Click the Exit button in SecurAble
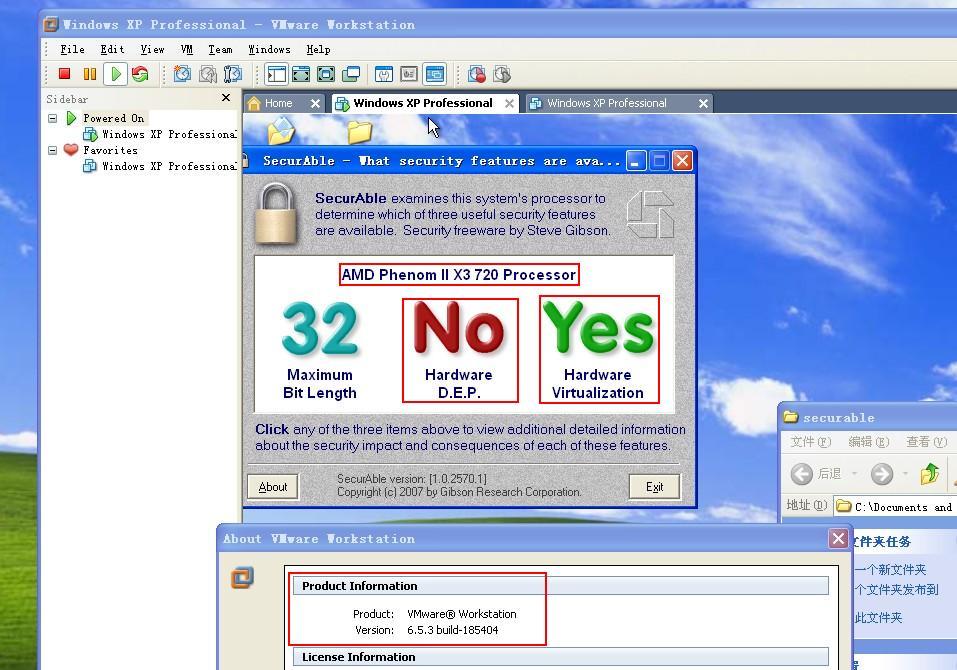 654,487
